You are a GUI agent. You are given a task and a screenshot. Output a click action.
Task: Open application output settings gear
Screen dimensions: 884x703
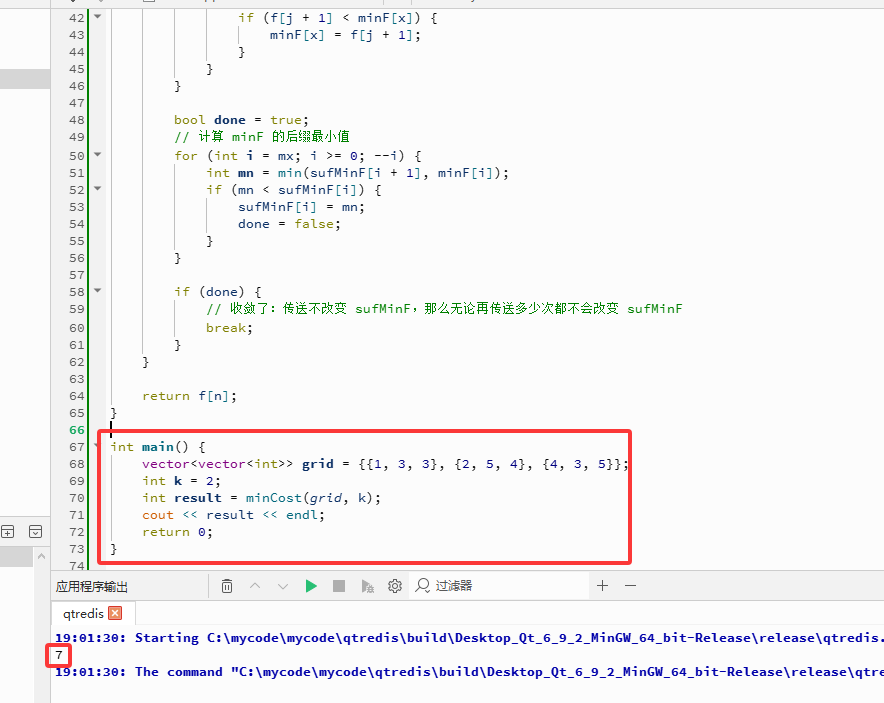pyautogui.click(x=395, y=586)
